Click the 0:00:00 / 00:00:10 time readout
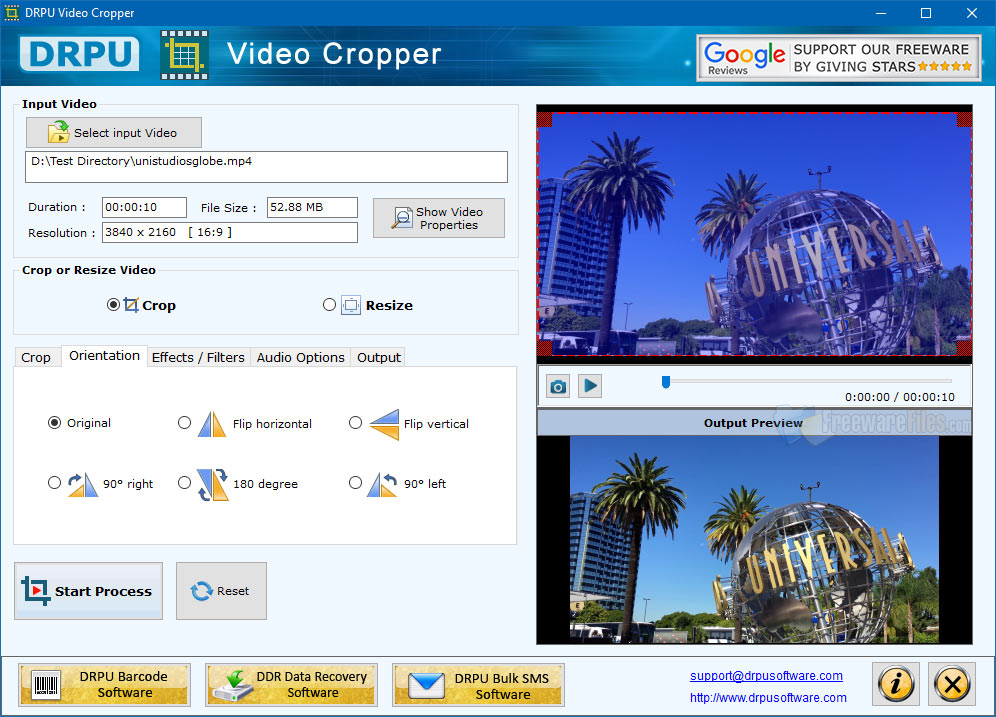The image size is (996, 717). 899,397
